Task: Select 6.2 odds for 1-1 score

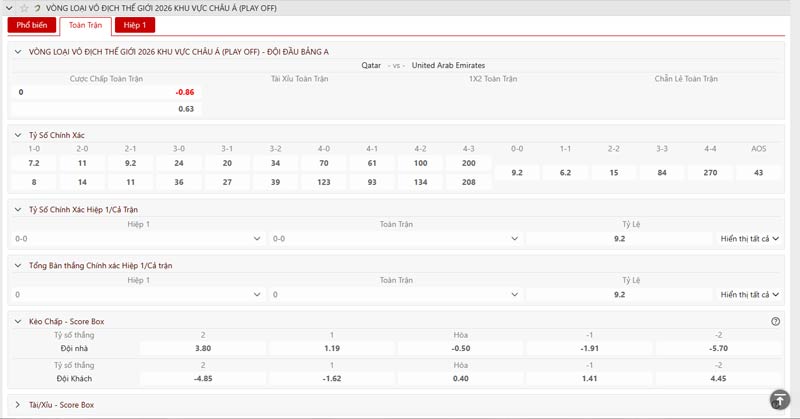Action: [x=565, y=173]
